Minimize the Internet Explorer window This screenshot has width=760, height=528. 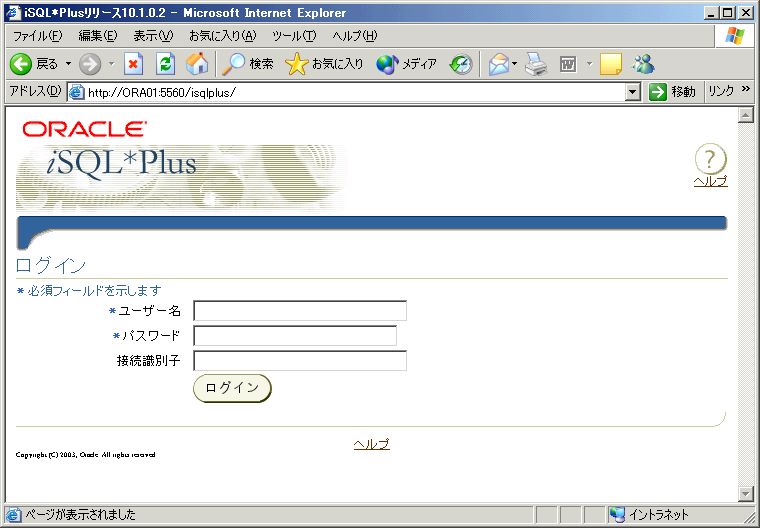(x=712, y=13)
